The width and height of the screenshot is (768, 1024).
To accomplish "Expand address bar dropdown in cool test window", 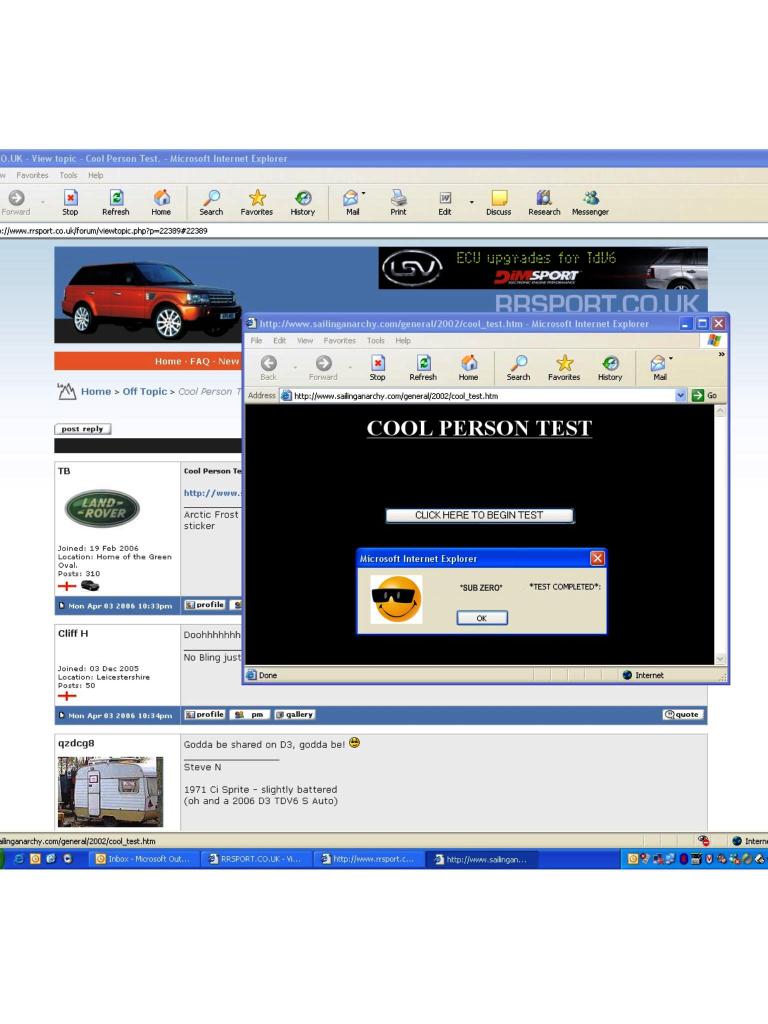I will coord(680,395).
